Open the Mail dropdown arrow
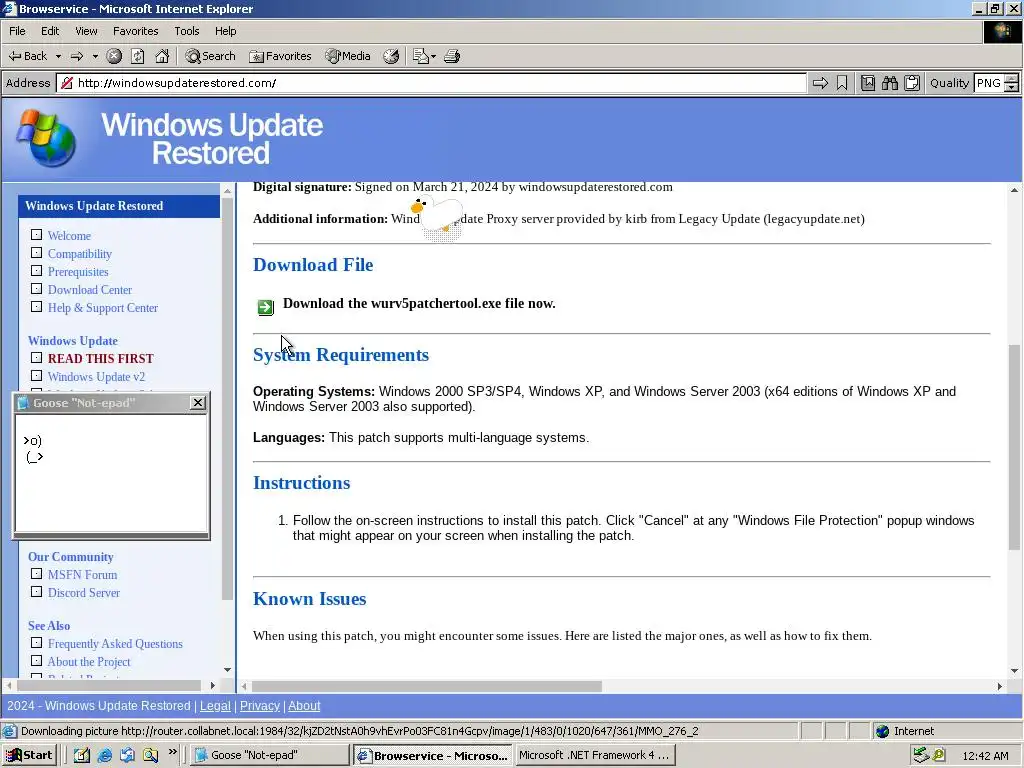1024x768 pixels. 433,56
